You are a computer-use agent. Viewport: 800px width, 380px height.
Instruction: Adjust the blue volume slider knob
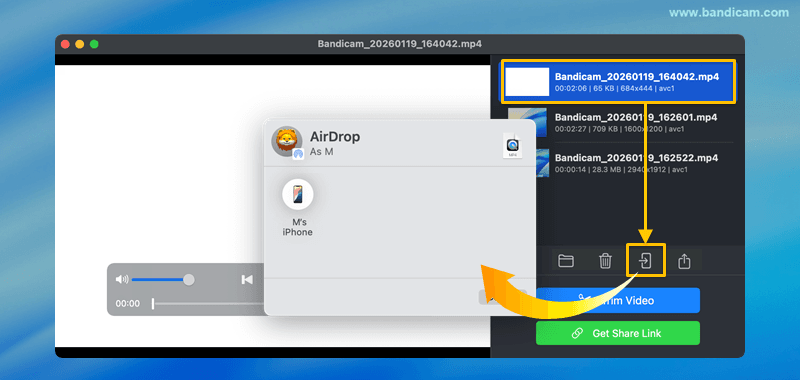coord(189,279)
